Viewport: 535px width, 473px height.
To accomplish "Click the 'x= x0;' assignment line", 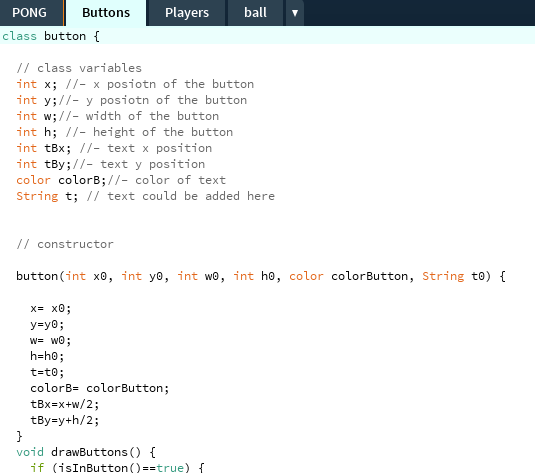I will point(50,308).
